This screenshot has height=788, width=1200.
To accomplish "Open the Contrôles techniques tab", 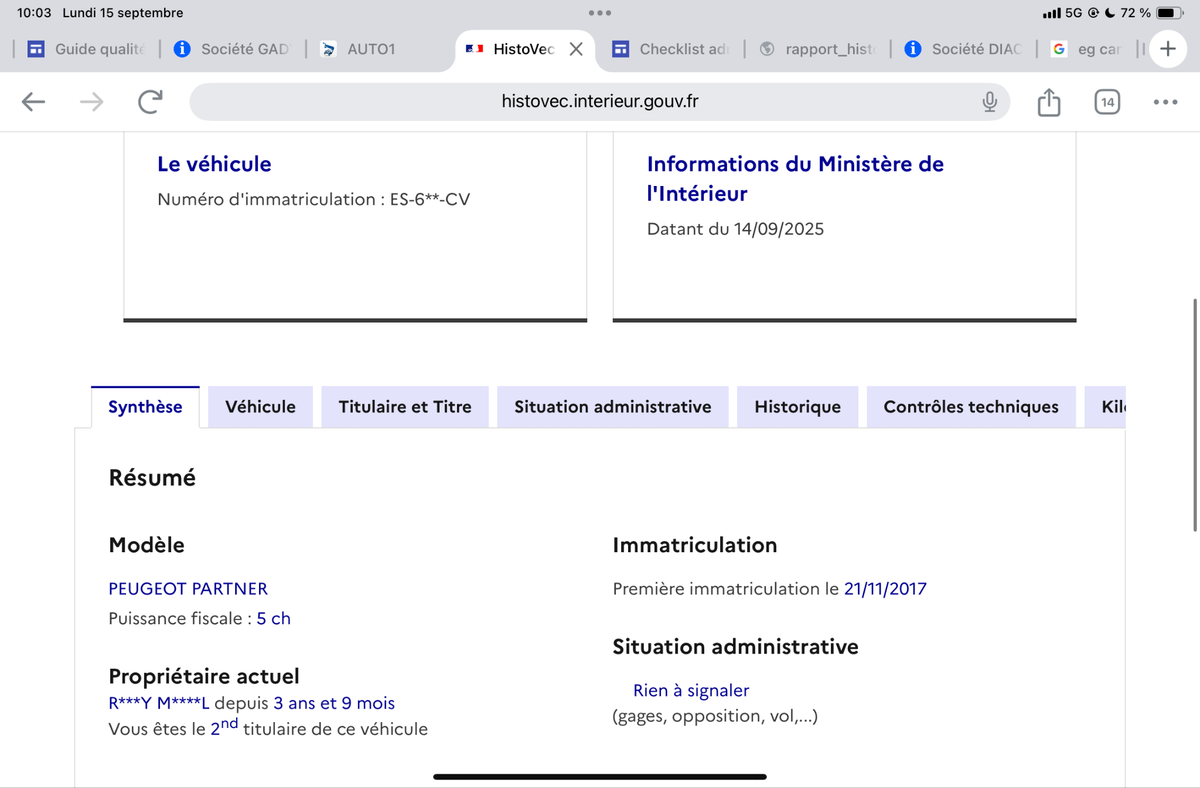I will (971, 407).
